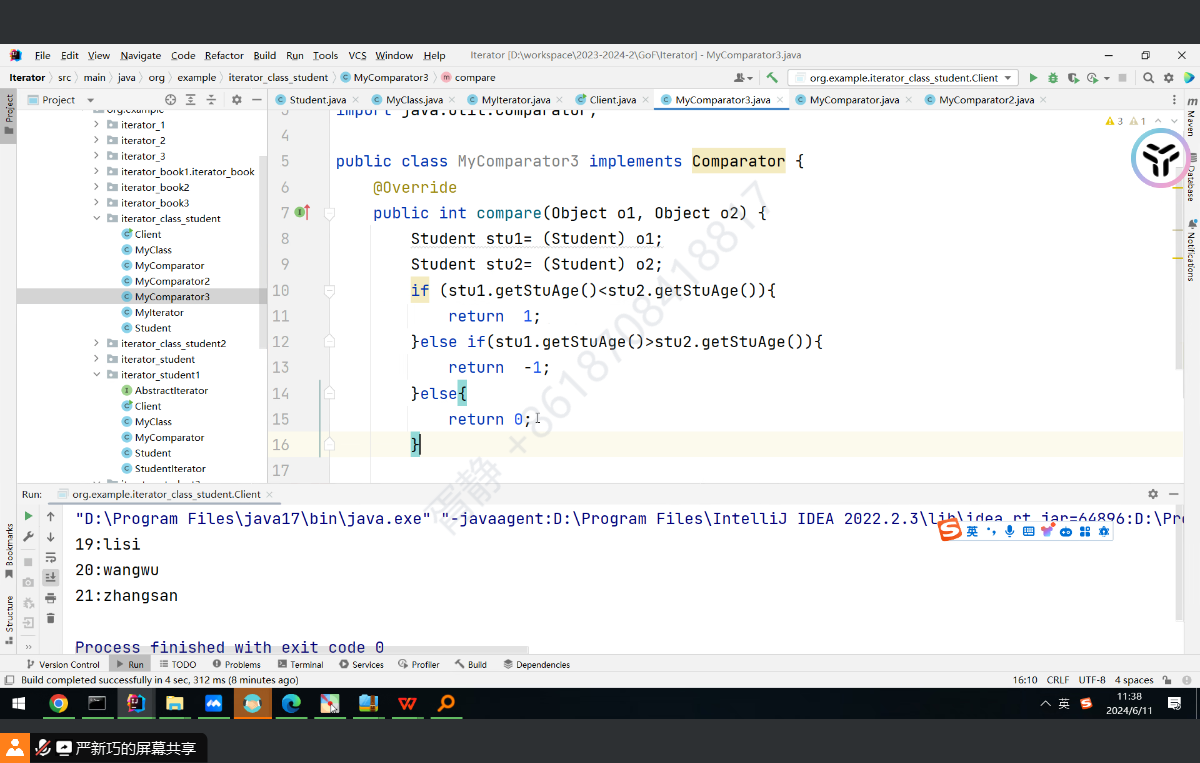Open the Profiler tool window
This screenshot has width=1200, height=763.
coord(419,664)
